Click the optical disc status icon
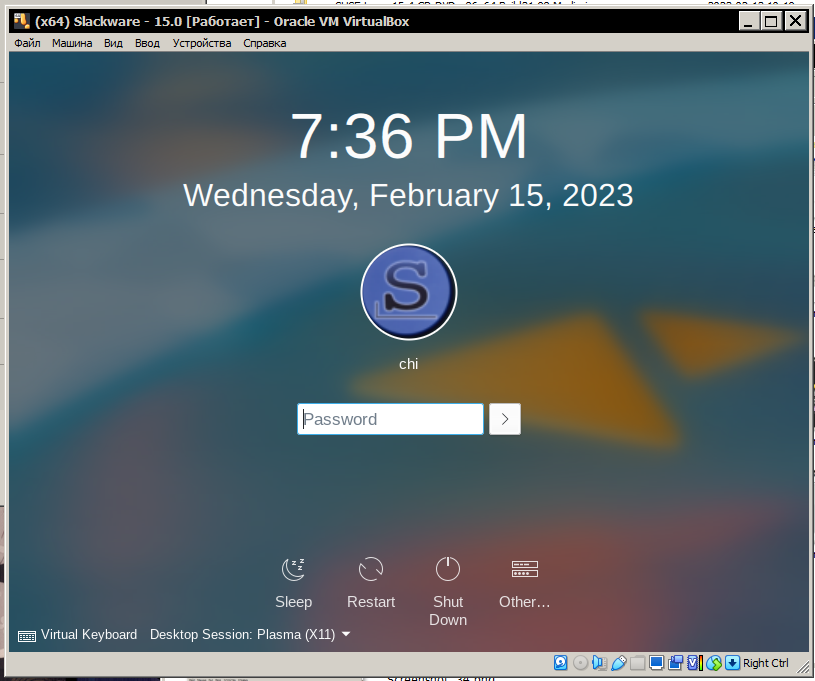This screenshot has width=815, height=681. (x=580, y=663)
